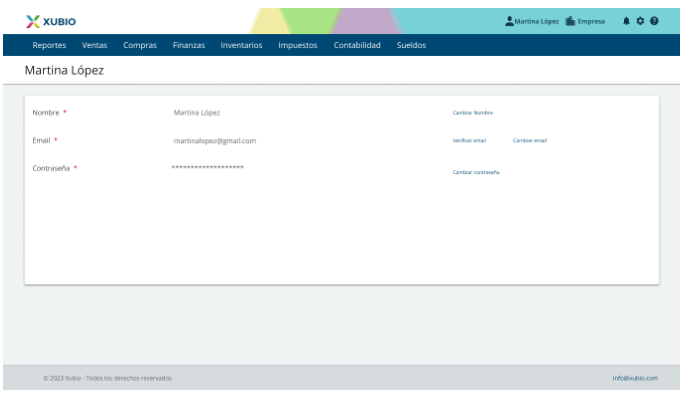Open the notifications bell
682x394 pixels.
click(626, 21)
